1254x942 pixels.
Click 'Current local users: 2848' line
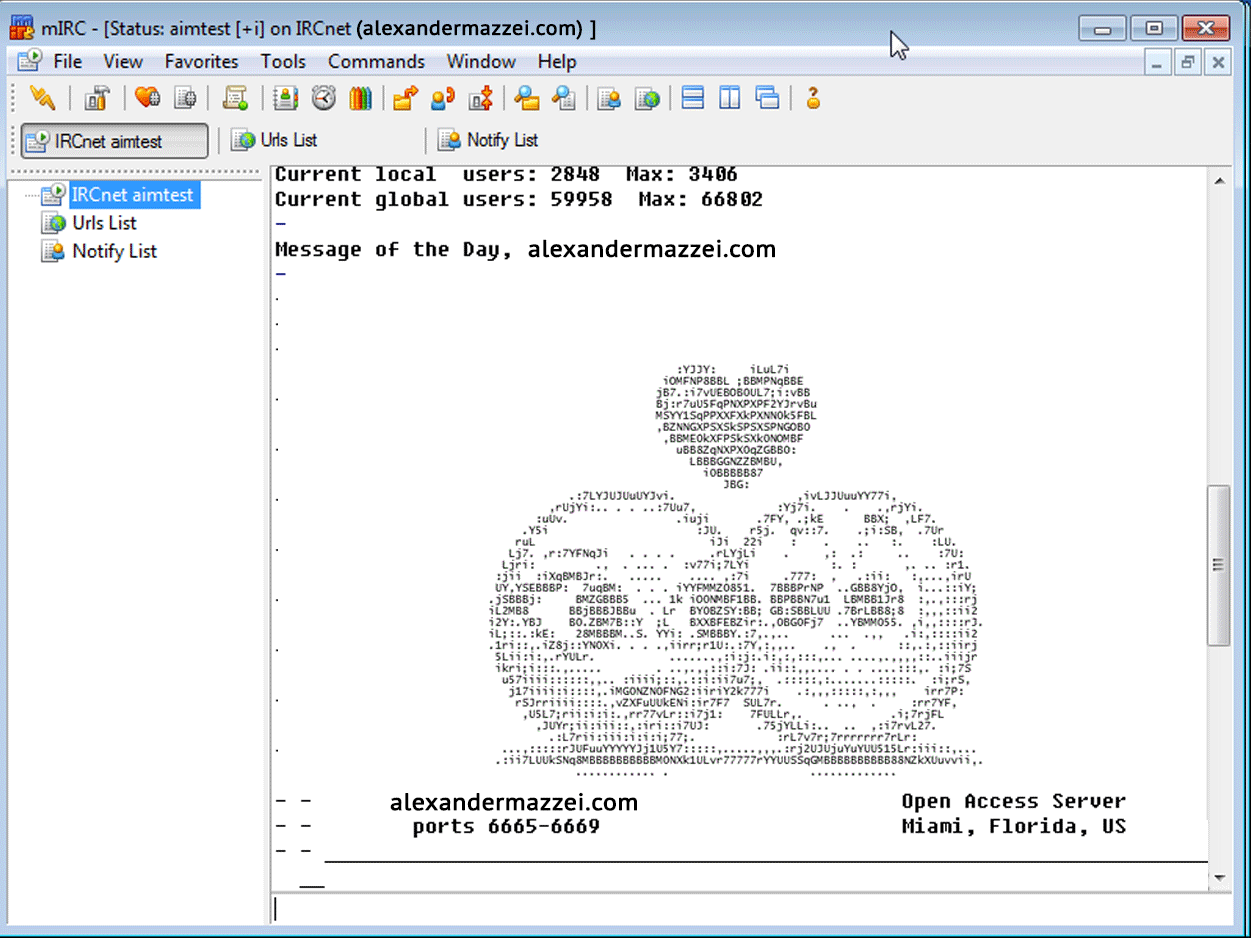tap(506, 174)
